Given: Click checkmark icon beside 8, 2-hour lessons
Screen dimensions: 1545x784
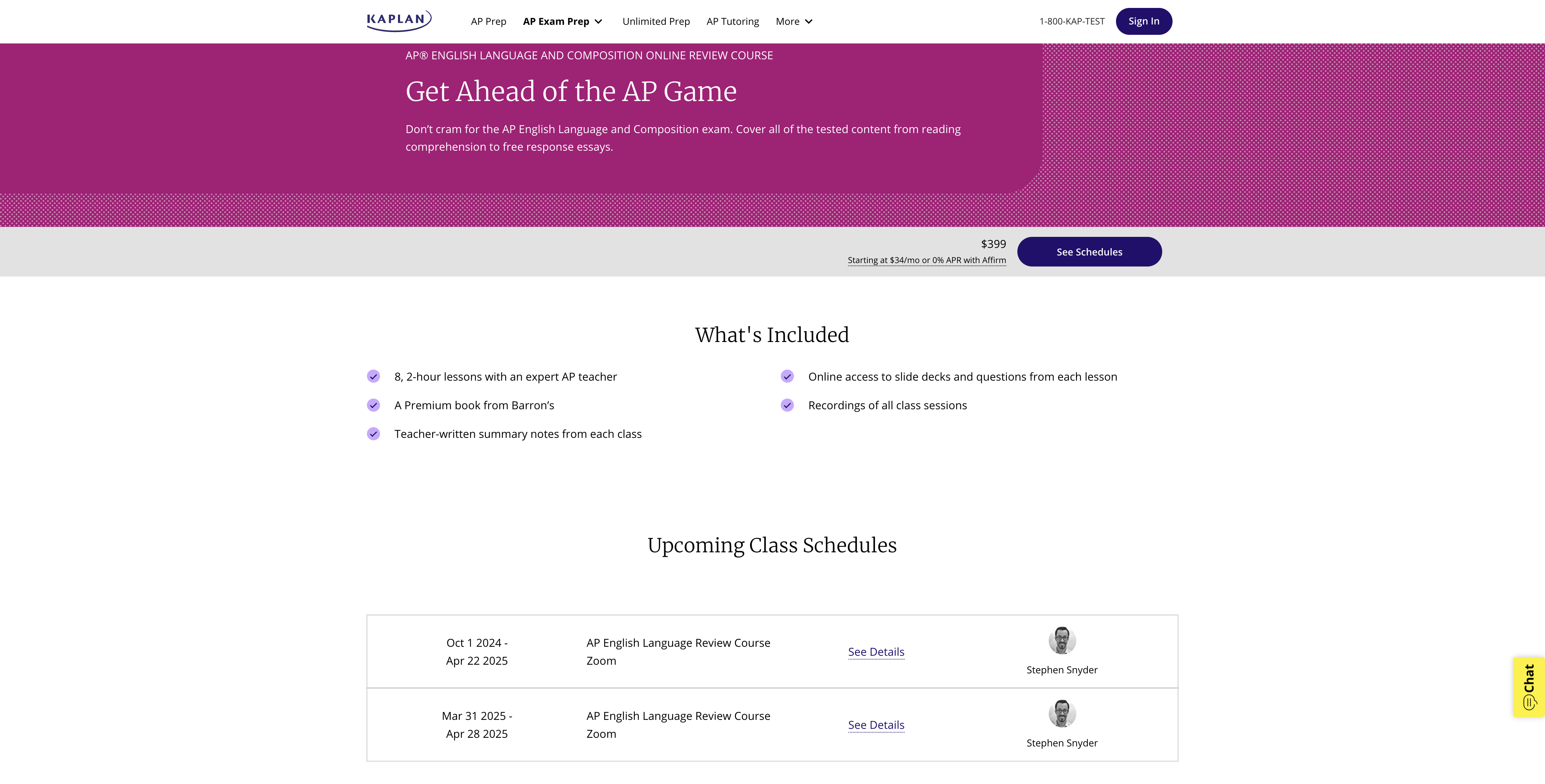Looking at the screenshot, I should 373,376.
